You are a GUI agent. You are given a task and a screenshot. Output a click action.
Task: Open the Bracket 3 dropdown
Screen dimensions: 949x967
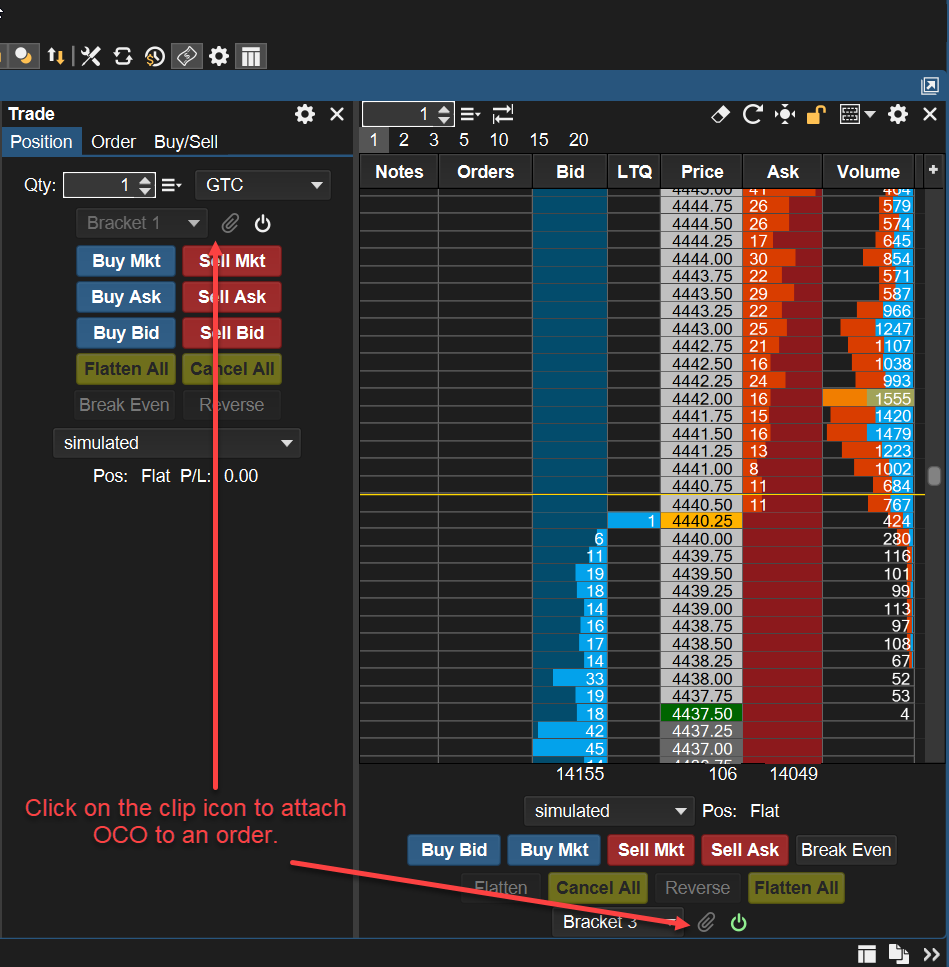point(616,922)
